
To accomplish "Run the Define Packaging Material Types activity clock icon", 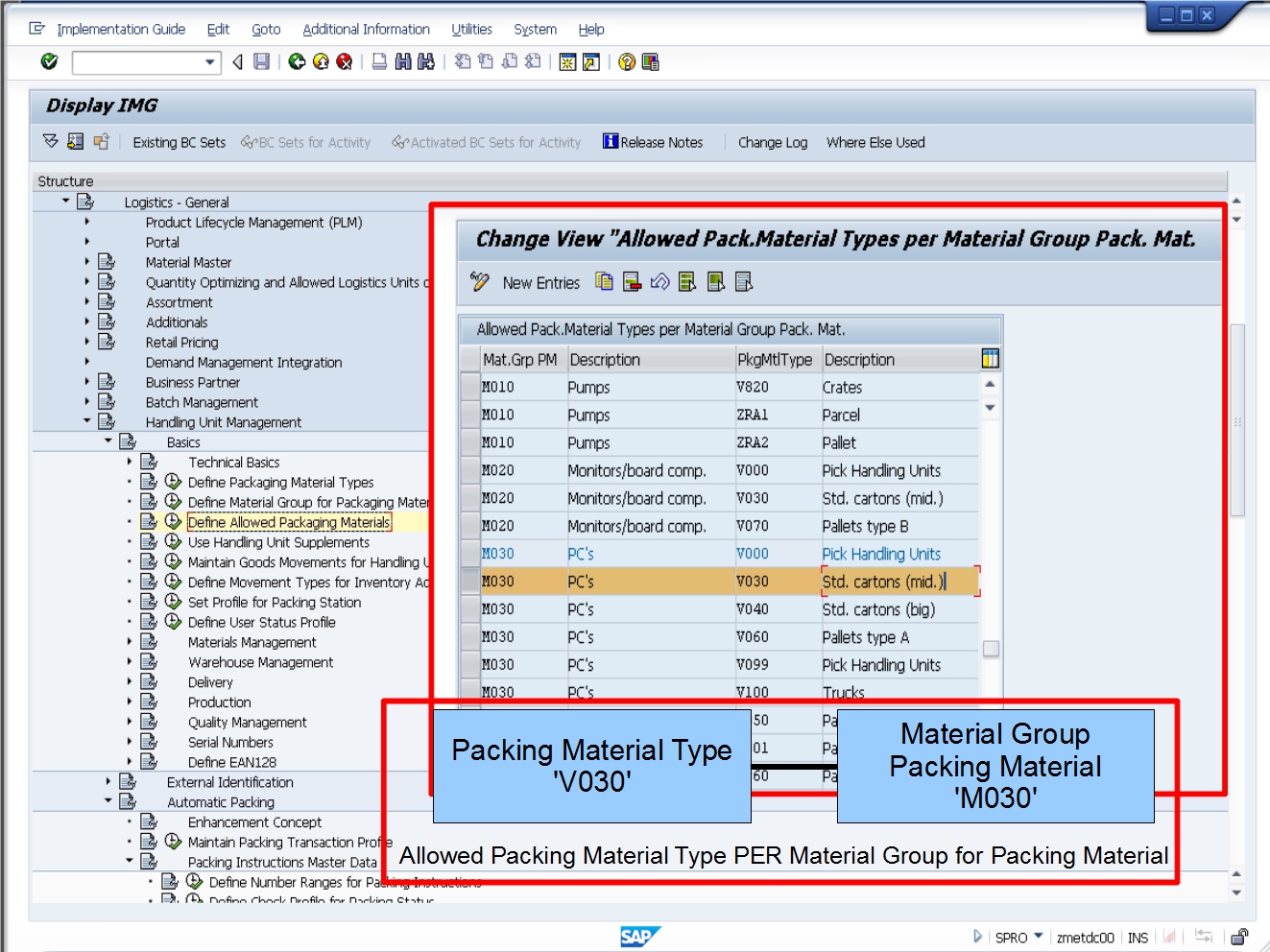I will click(x=173, y=482).
